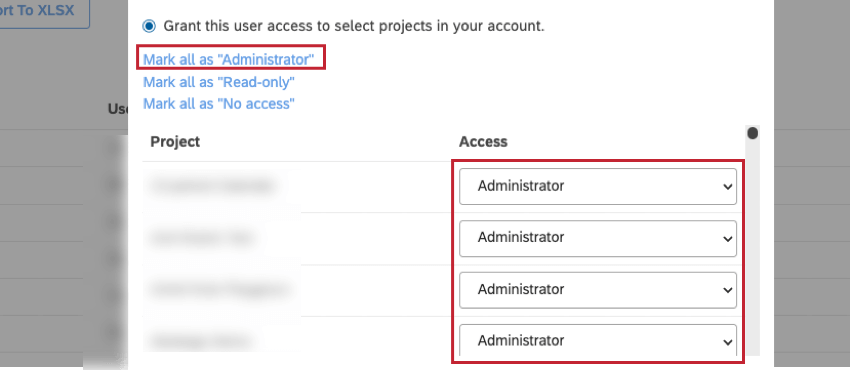Click Mark all as "Read-only"

[x=219, y=82]
